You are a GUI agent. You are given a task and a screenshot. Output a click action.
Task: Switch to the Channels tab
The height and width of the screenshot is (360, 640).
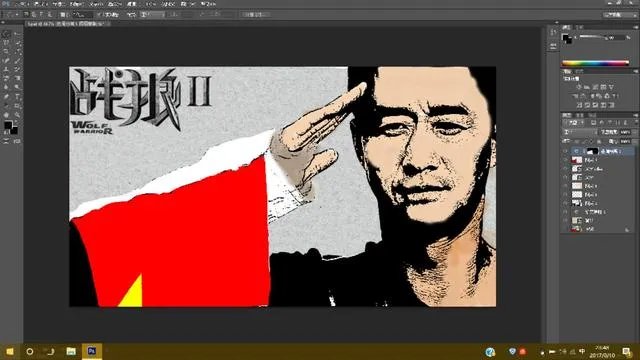(580, 115)
